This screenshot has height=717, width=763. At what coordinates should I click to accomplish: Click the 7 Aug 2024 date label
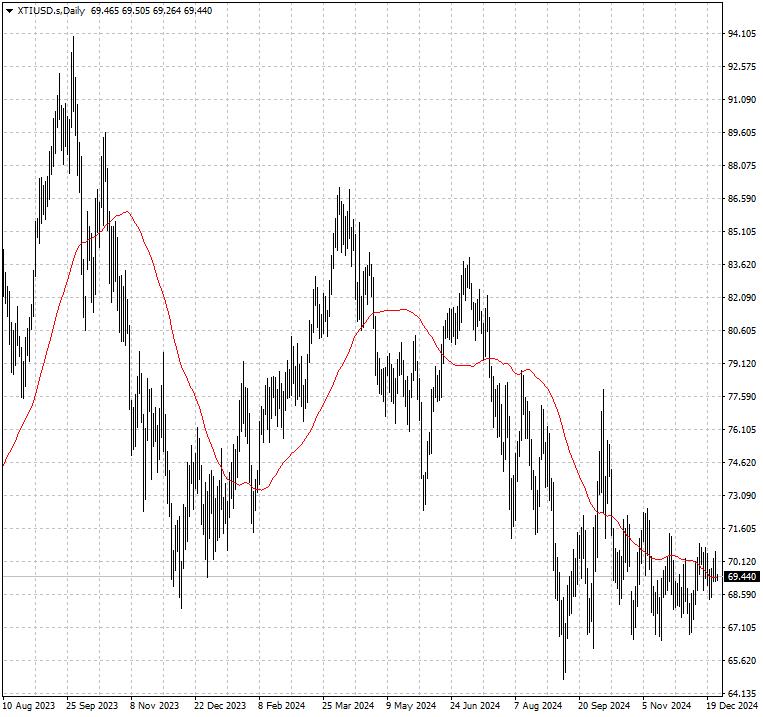(538, 706)
